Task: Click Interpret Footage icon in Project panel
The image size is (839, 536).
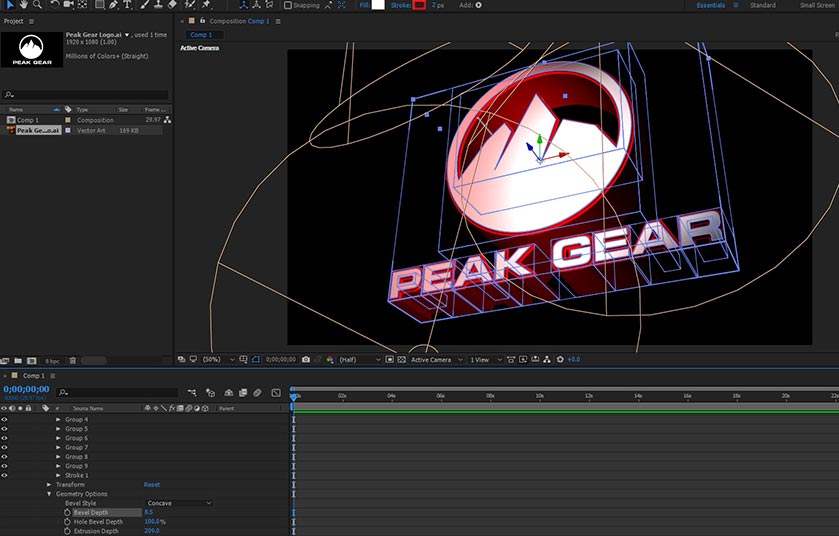Action: click(5, 361)
